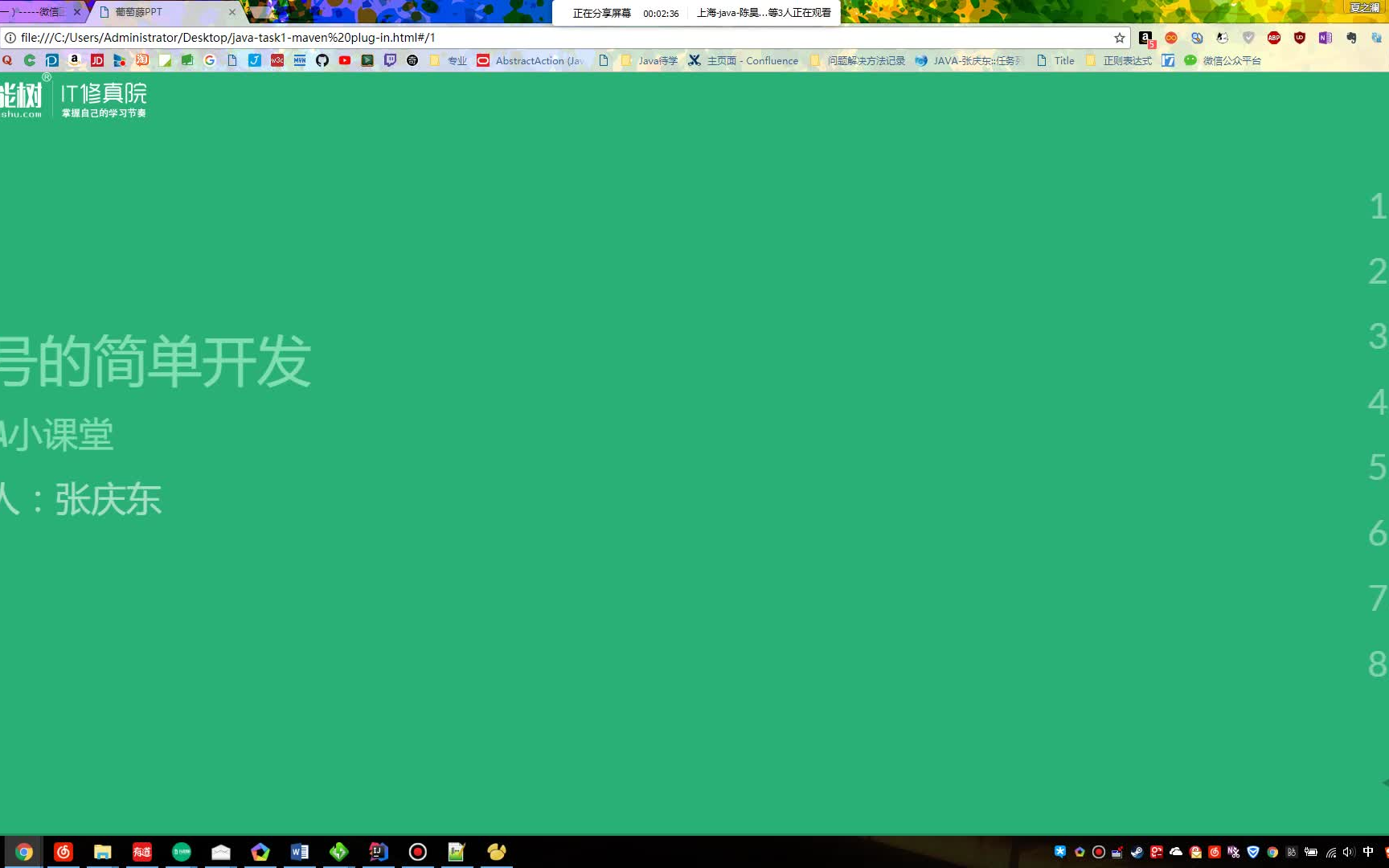The height and width of the screenshot is (868, 1389).
Task: Open the uBlock Origin extension
Action: [x=1300, y=38]
